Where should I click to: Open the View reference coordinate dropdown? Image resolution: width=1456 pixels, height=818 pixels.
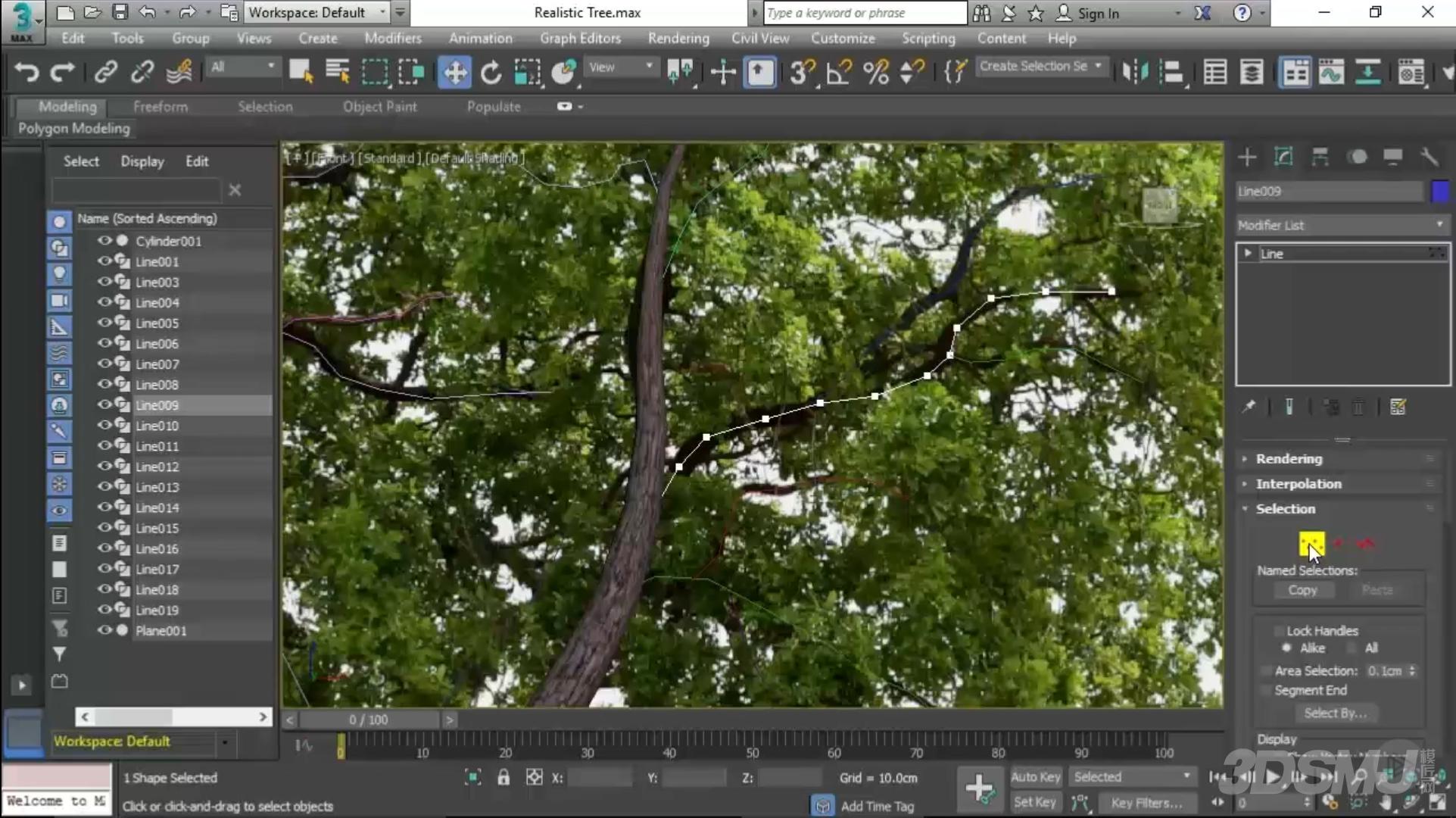(x=621, y=67)
